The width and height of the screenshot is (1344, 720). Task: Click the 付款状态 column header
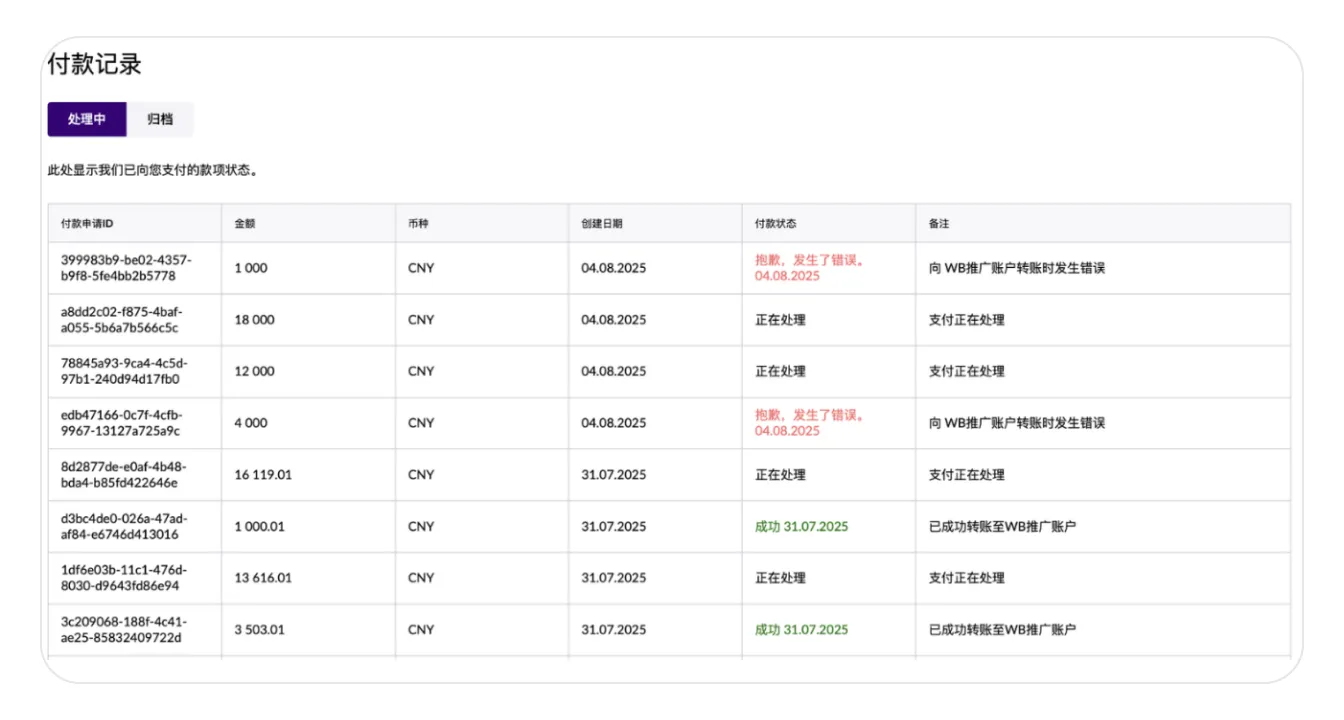click(775, 223)
